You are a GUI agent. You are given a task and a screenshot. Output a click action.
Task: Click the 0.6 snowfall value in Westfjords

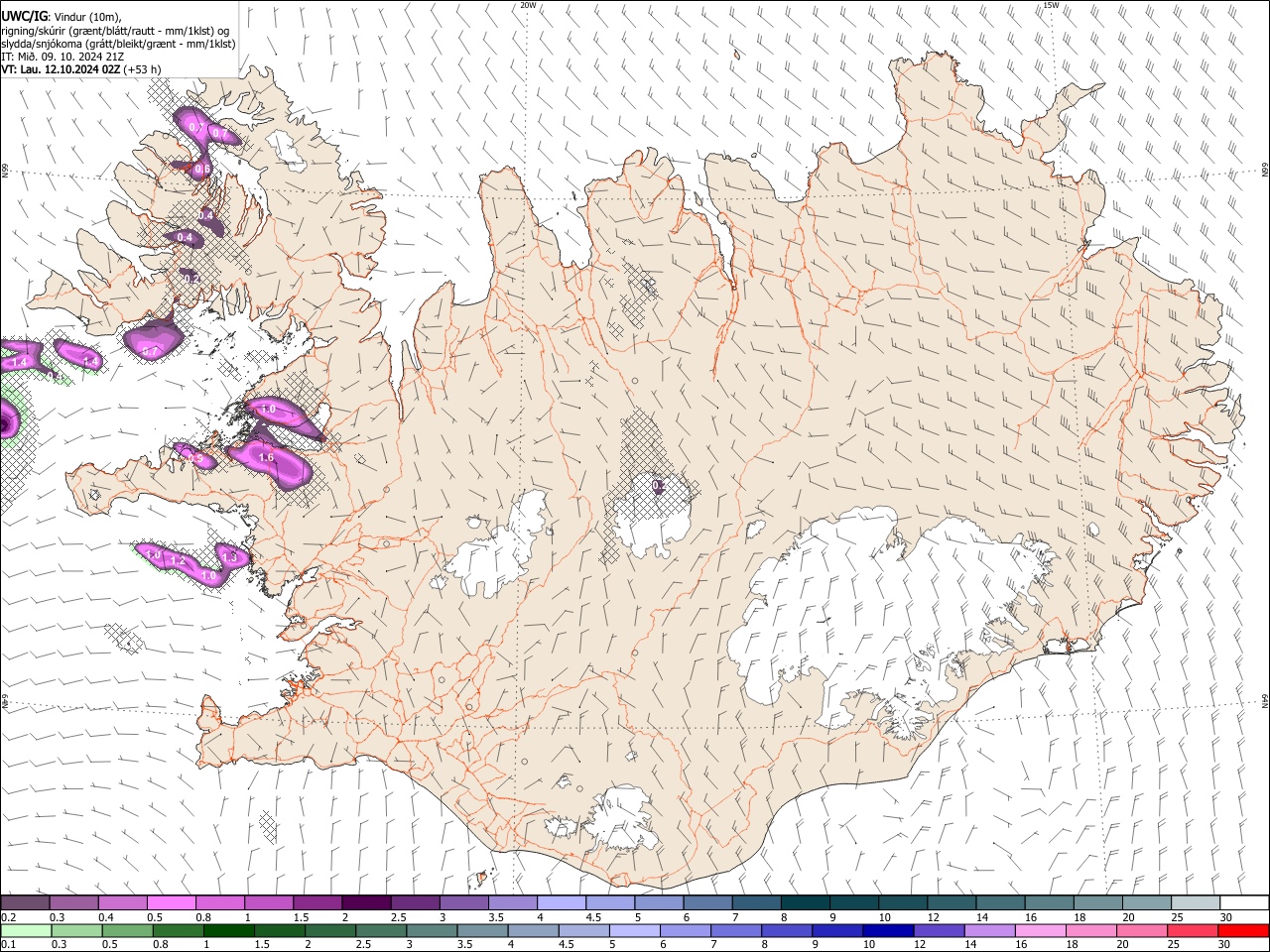point(201,170)
